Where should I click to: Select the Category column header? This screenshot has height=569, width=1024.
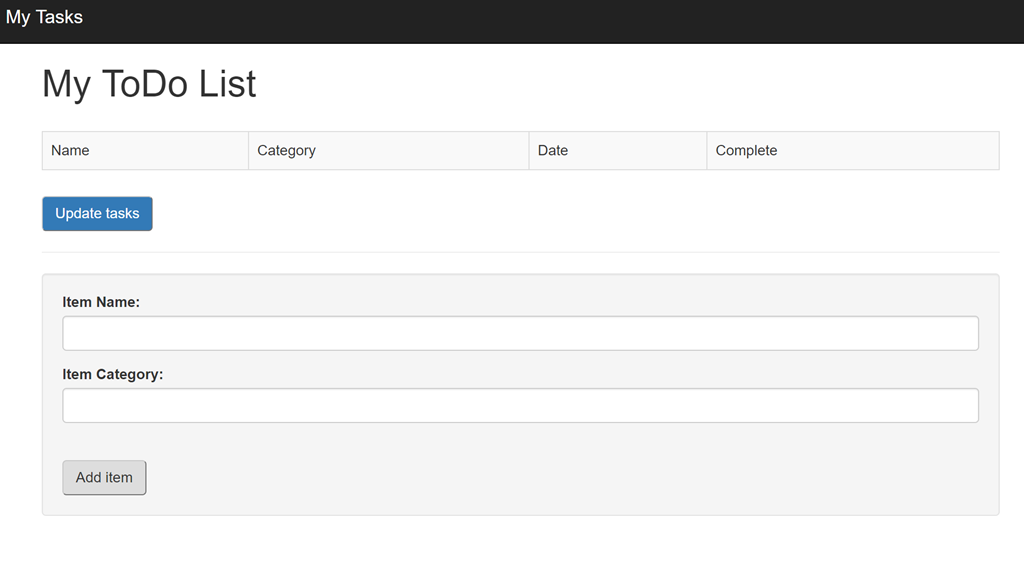click(x=389, y=151)
